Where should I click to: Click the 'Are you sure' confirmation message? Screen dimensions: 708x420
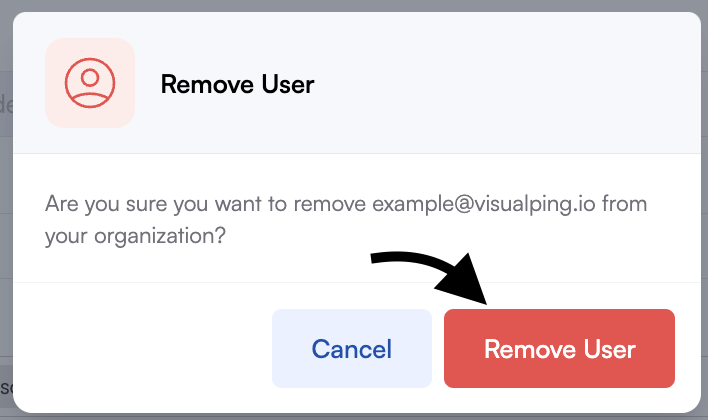[346, 220]
